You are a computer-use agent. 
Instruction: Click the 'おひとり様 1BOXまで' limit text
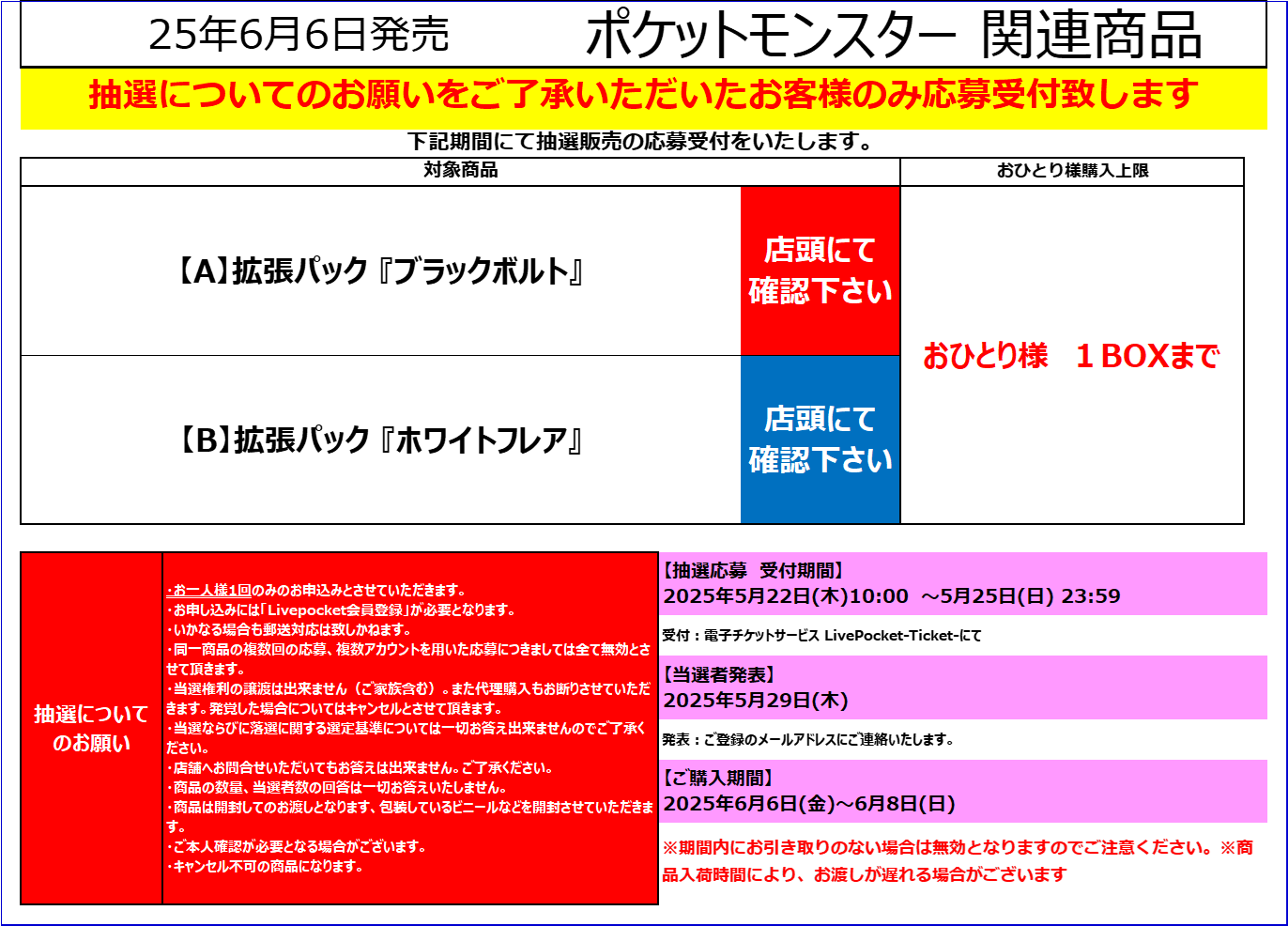pos(1070,356)
